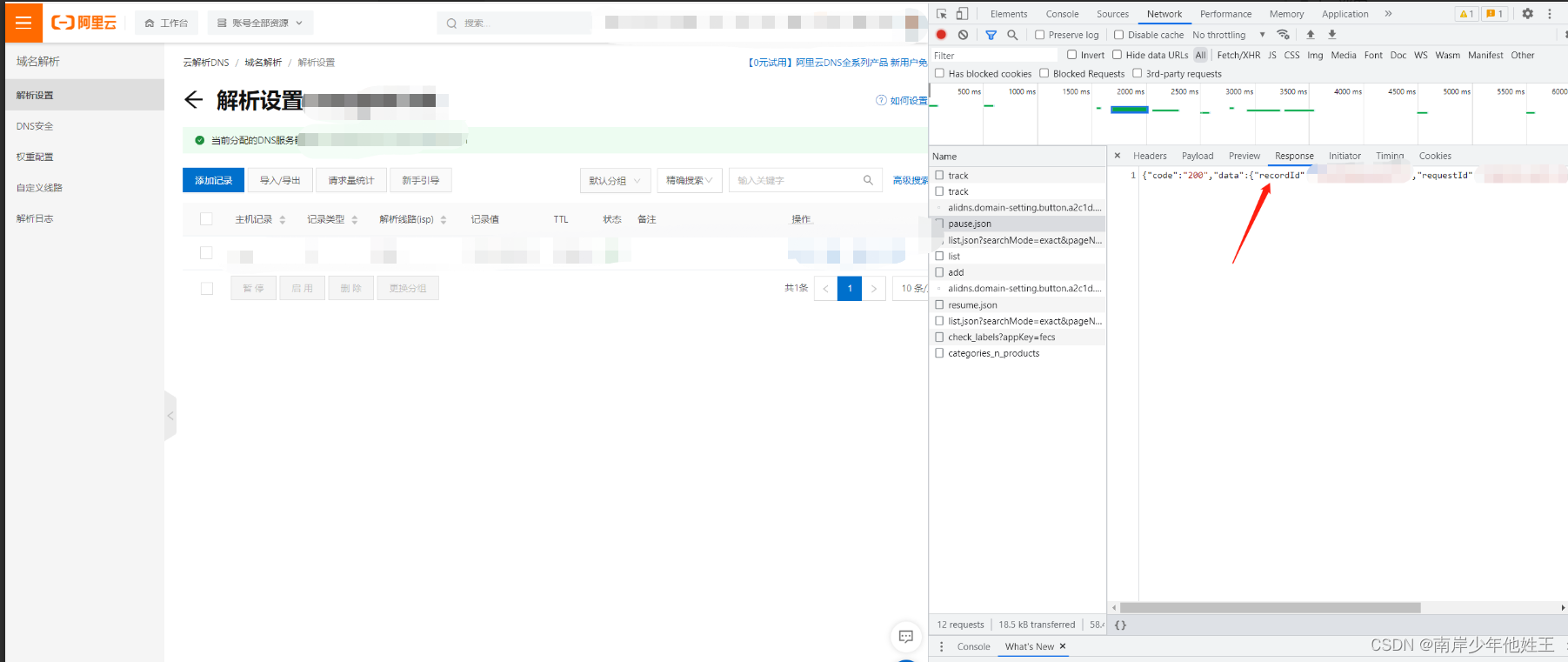Screen dimensions: 1568x662
Task: Click 导入/导出 button
Action: [280, 180]
